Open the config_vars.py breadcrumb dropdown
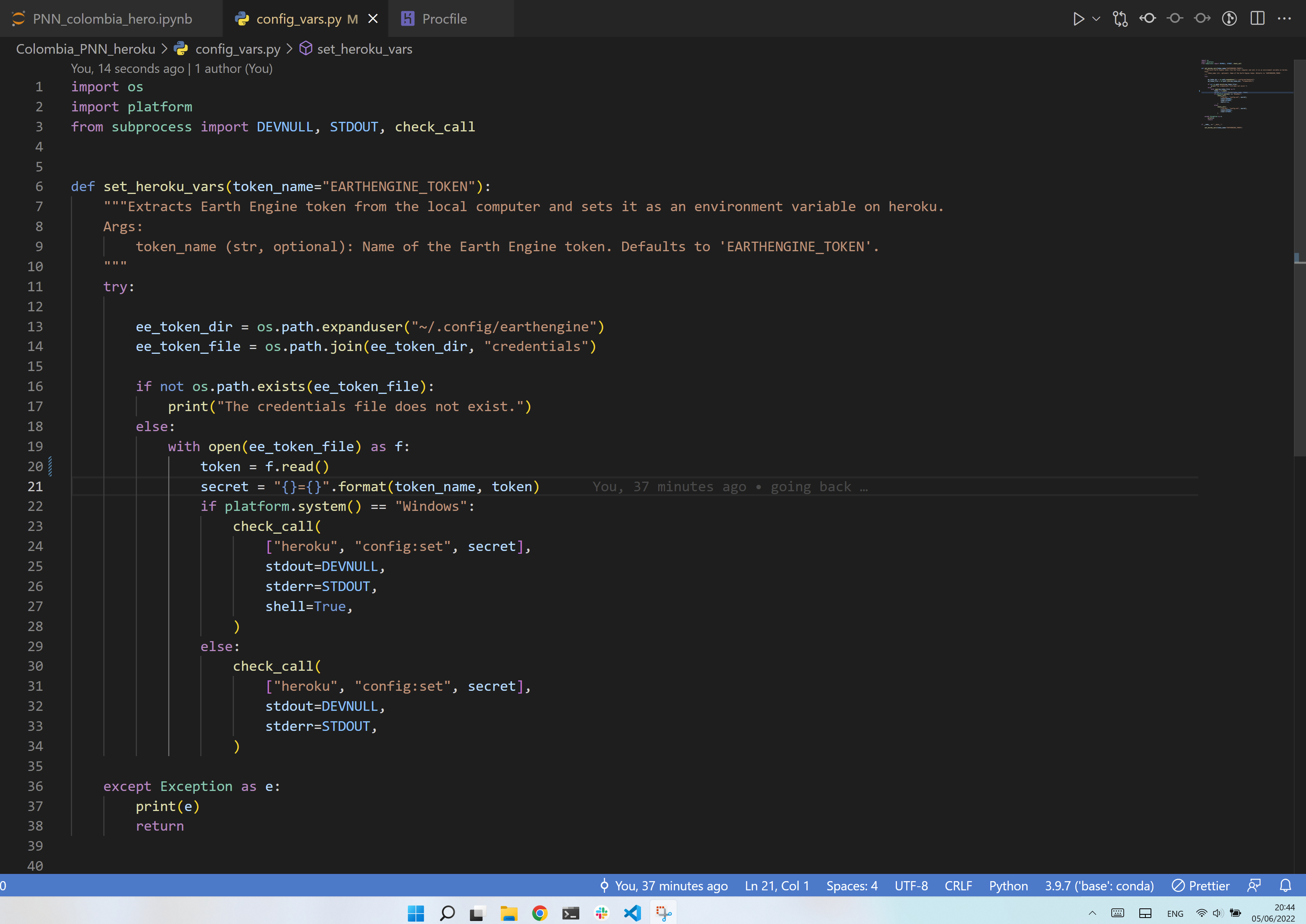The width and height of the screenshot is (1306, 924). tap(238, 49)
